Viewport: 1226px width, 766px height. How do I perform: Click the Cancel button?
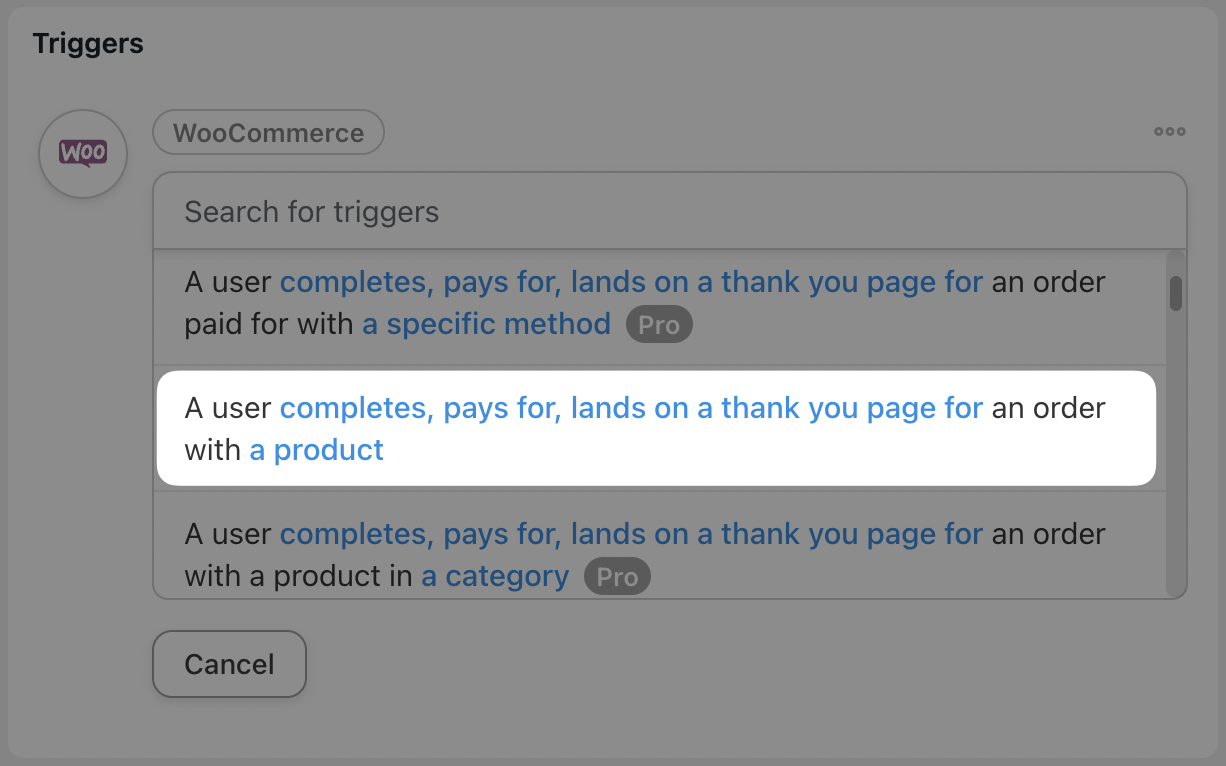[229, 664]
